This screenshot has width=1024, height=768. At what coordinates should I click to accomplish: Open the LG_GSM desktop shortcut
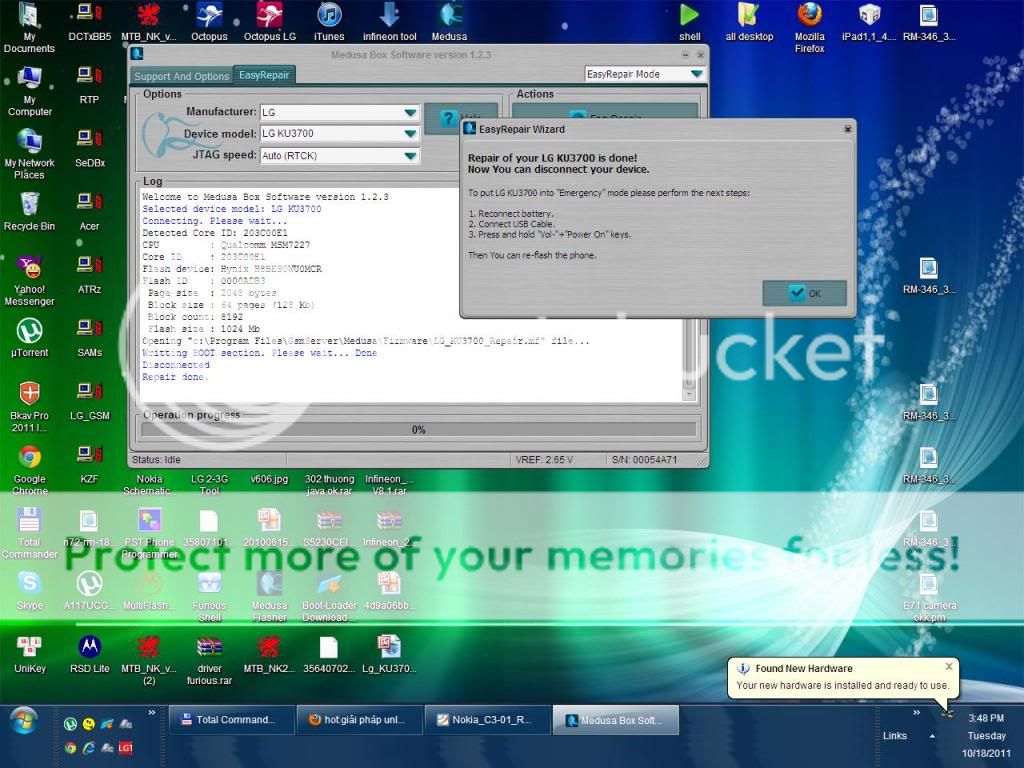tap(89, 402)
